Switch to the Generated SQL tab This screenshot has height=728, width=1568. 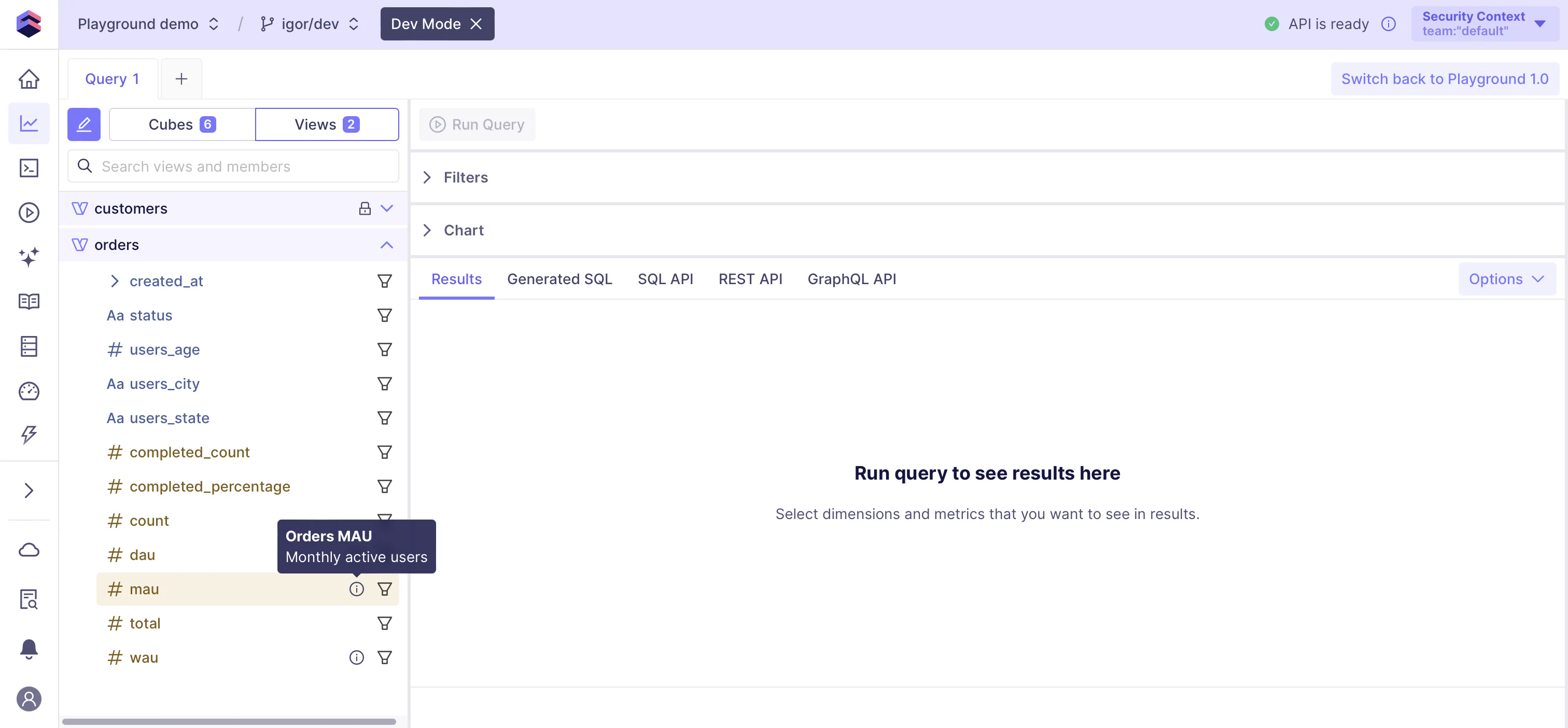click(559, 279)
